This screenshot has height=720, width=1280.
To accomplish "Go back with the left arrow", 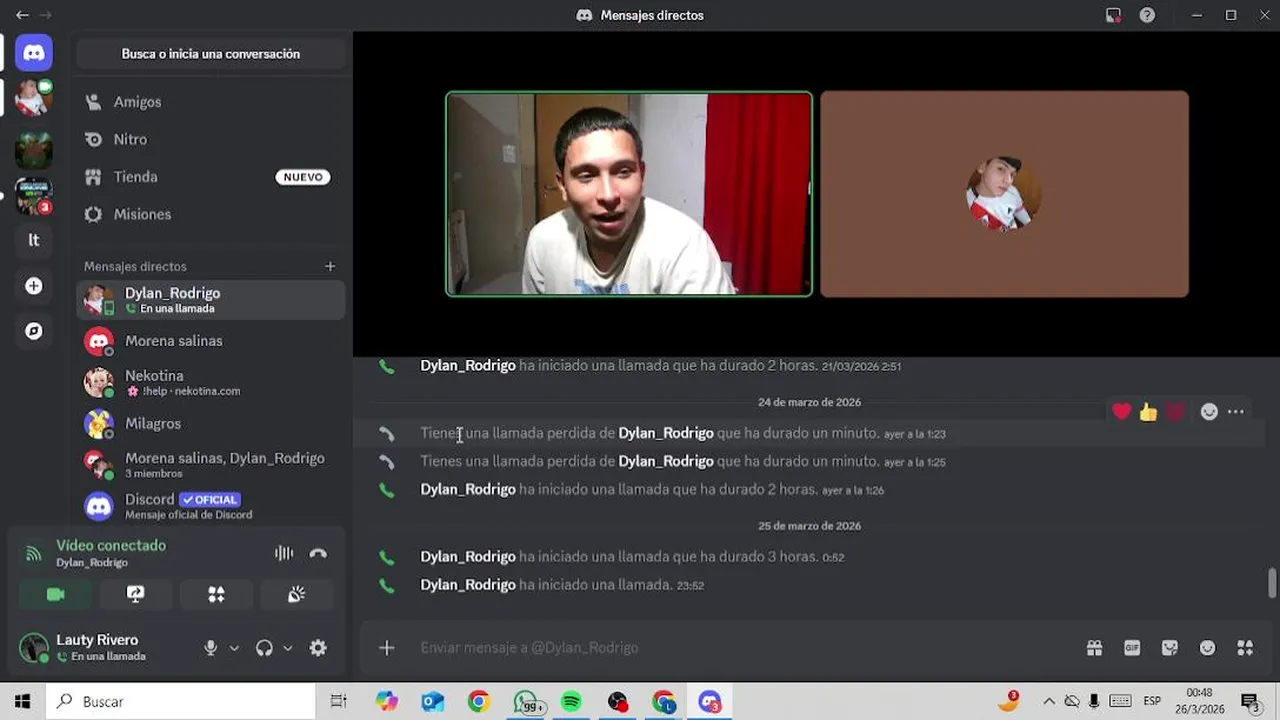I will click(x=22, y=15).
